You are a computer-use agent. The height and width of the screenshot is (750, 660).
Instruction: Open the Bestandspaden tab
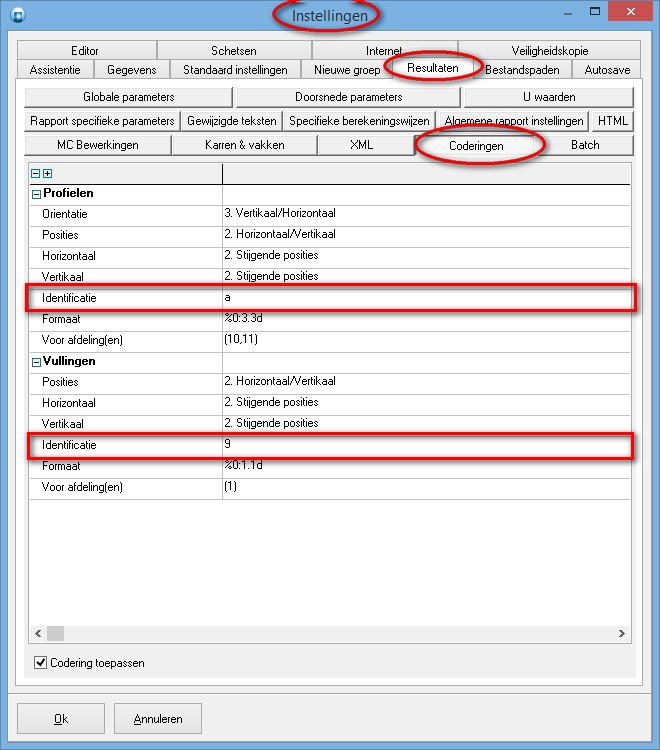(x=522, y=70)
